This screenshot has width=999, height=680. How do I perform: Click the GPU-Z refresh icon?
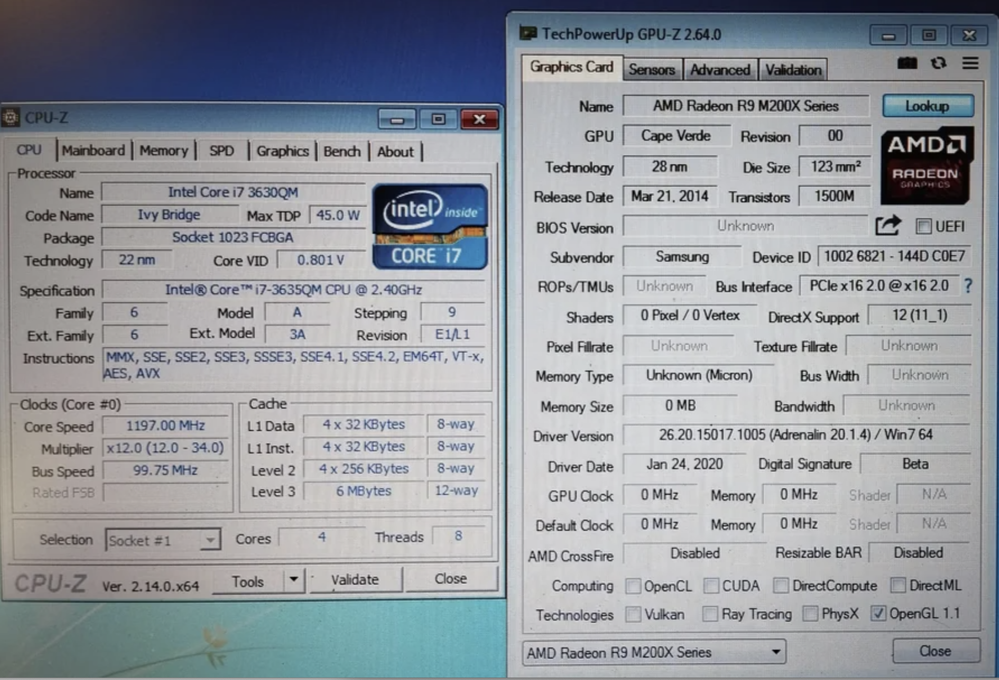pos(938,63)
